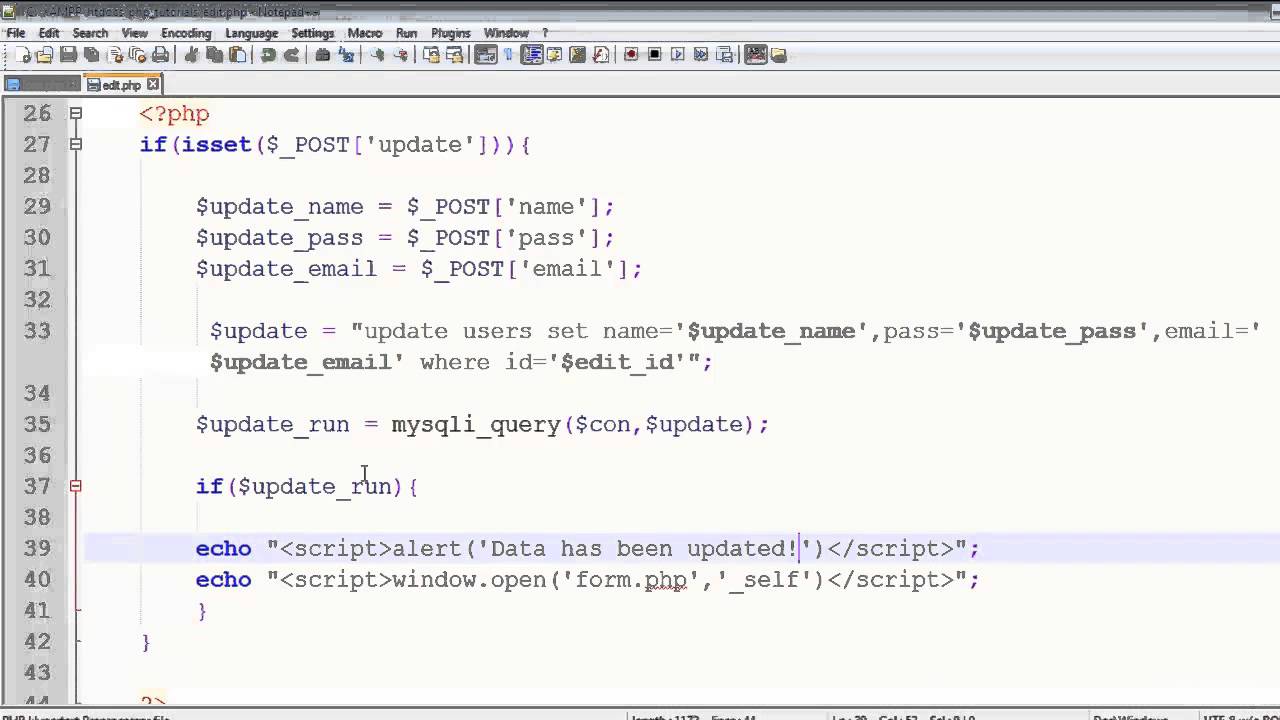This screenshot has width=1280, height=720.
Task: Open the Edit menu
Action: tap(49, 33)
